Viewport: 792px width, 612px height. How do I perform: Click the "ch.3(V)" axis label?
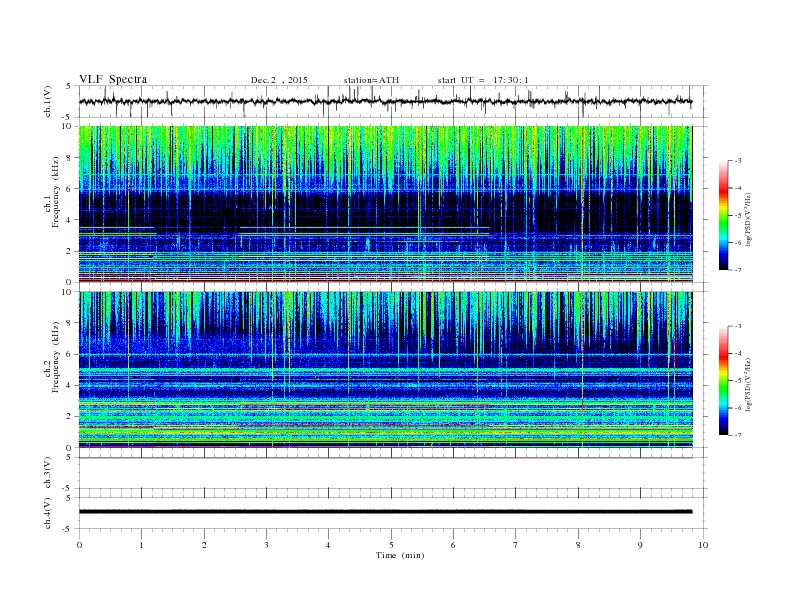click(x=48, y=472)
